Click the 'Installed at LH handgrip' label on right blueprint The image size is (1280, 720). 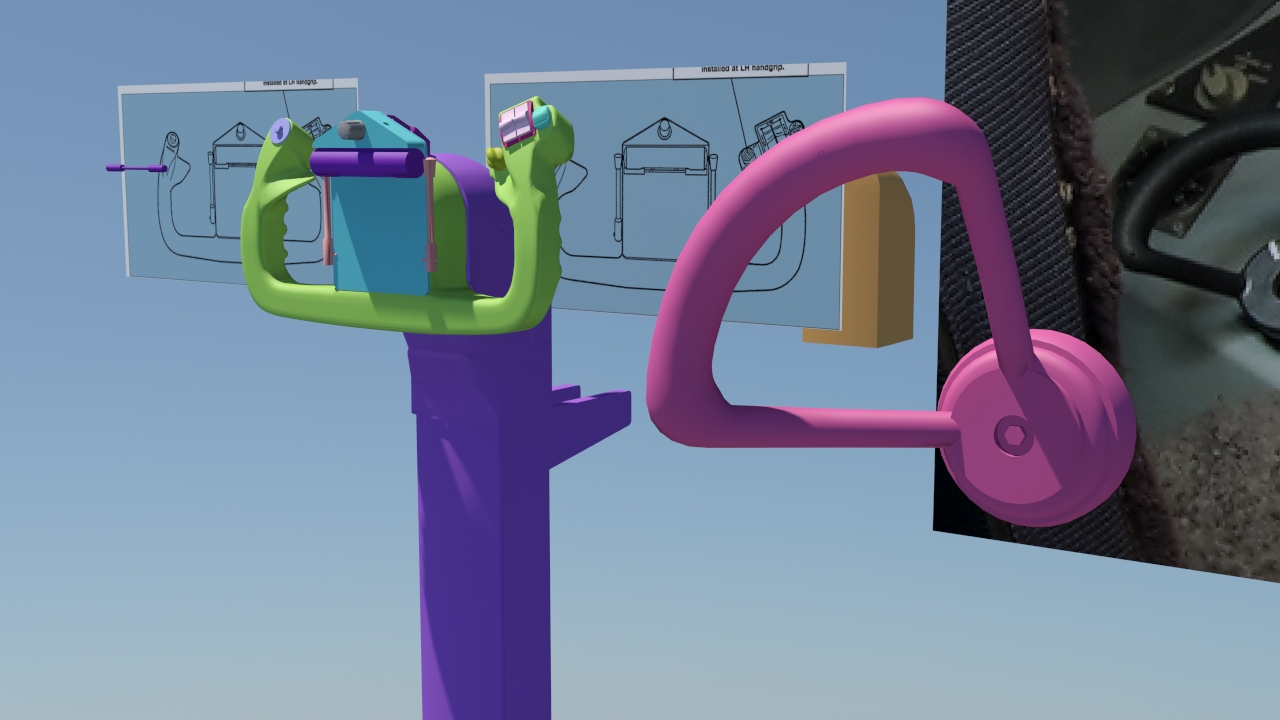[x=740, y=69]
